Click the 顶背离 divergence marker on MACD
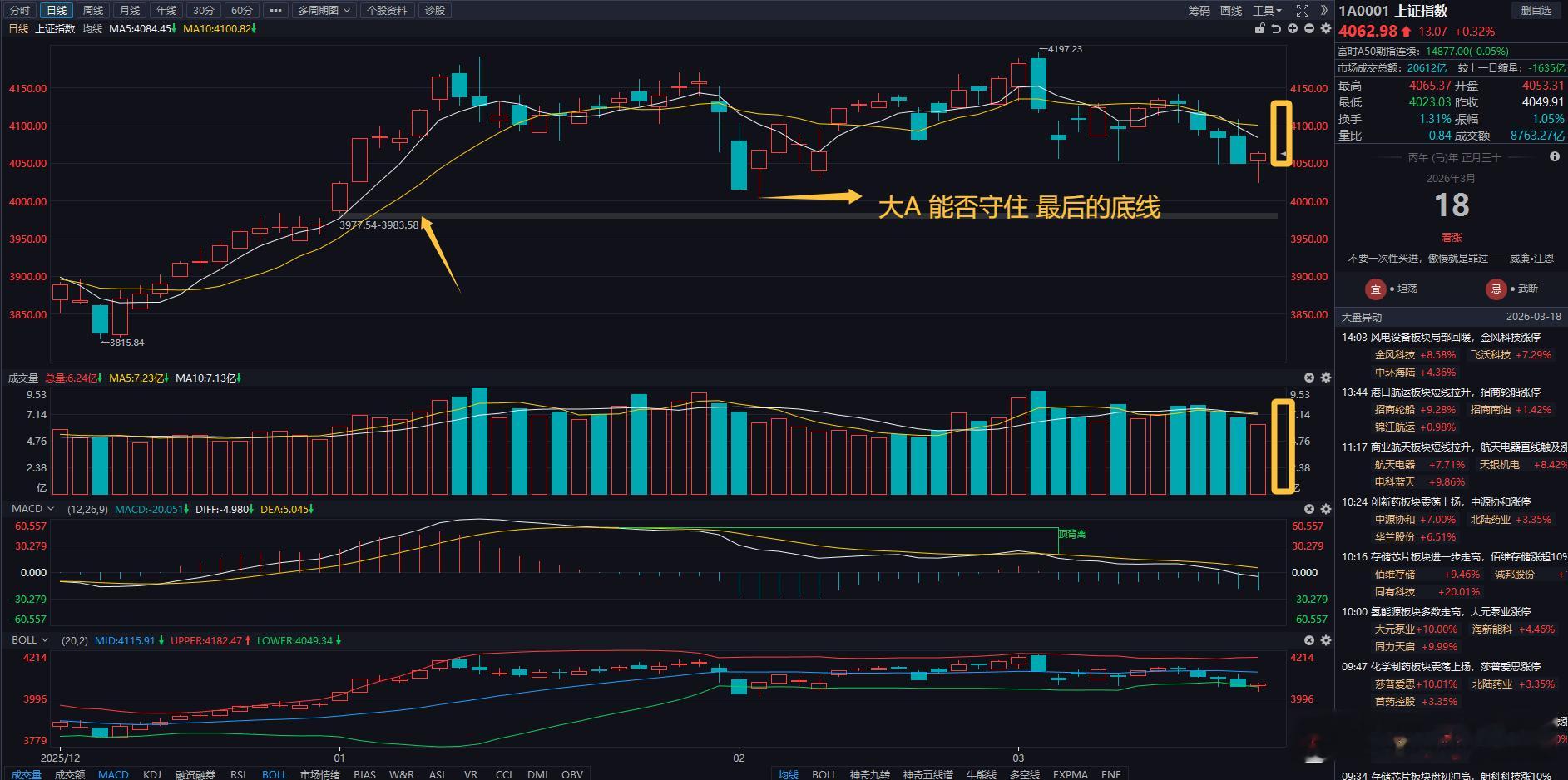 [1072, 534]
